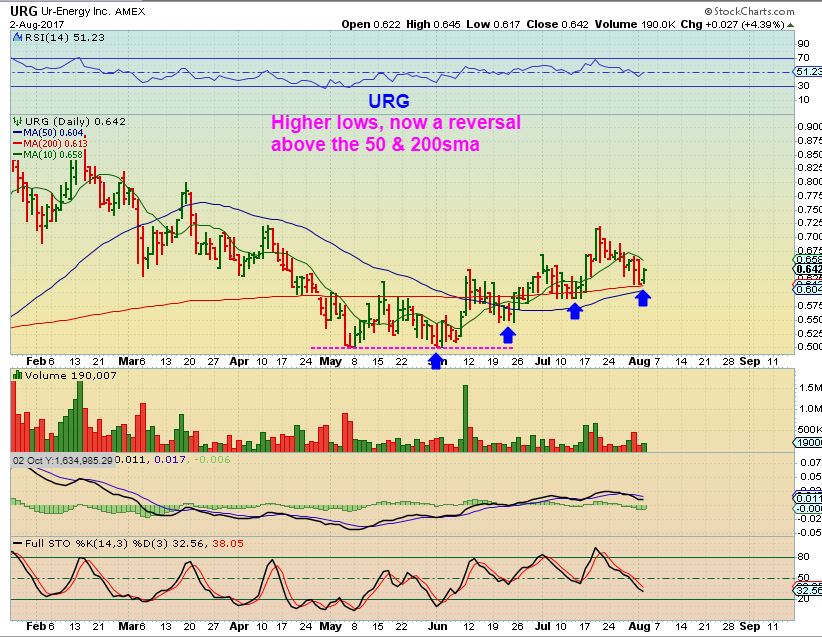Click the URG (Daily) 0.642 legend label

pyautogui.click(x=75, y=121)
